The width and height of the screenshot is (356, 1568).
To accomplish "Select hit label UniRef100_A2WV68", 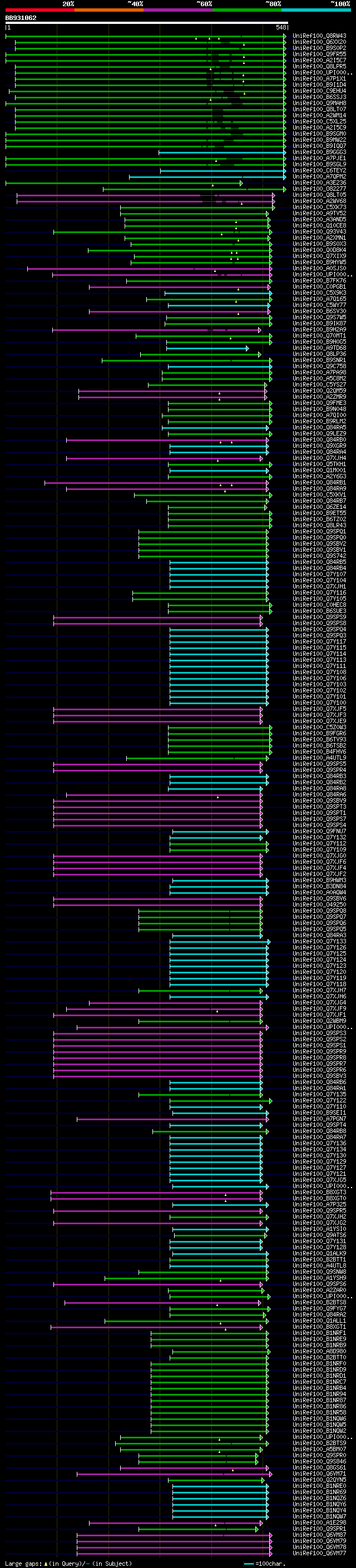I will pyautogui.click(x=319, y=201).
